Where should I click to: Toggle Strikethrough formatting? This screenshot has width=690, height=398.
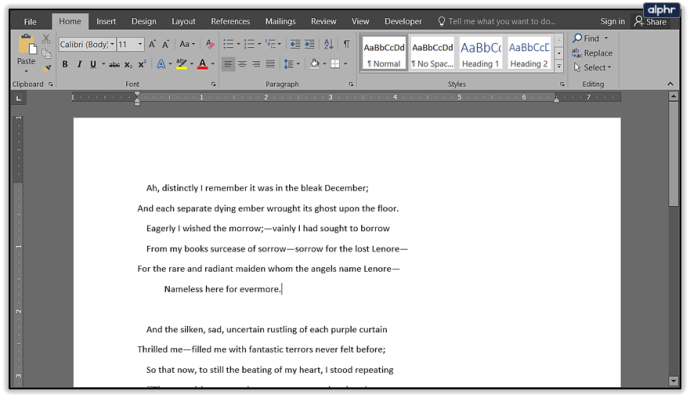click(114, 65)
